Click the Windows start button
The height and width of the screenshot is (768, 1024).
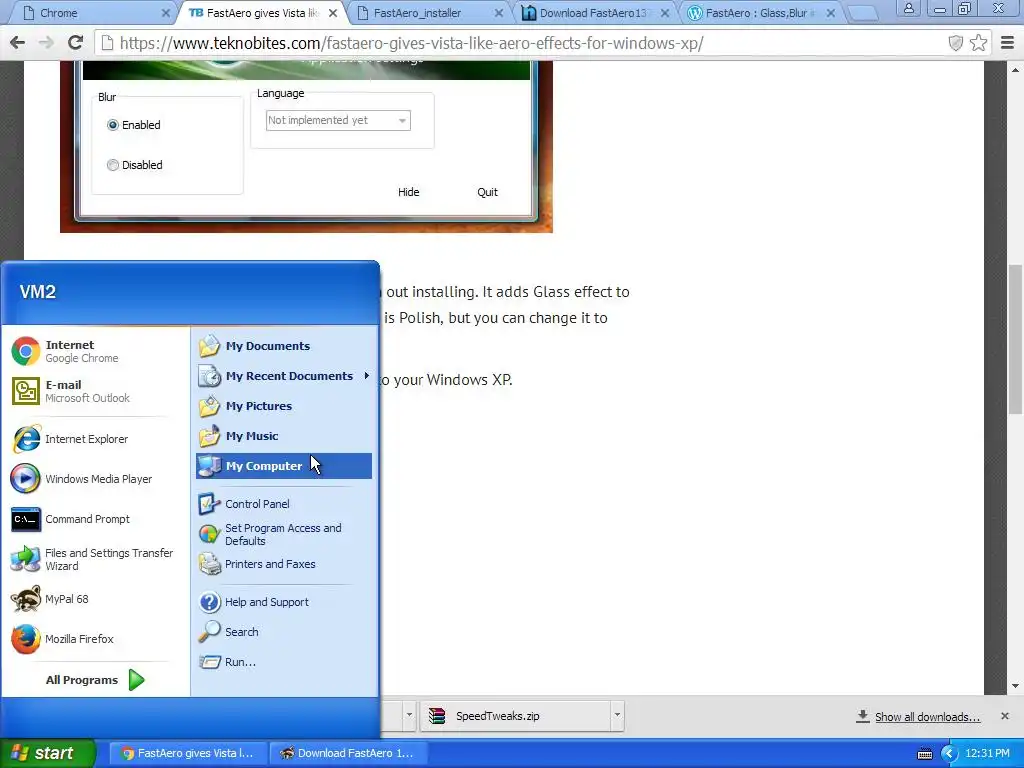pos(48,753)
